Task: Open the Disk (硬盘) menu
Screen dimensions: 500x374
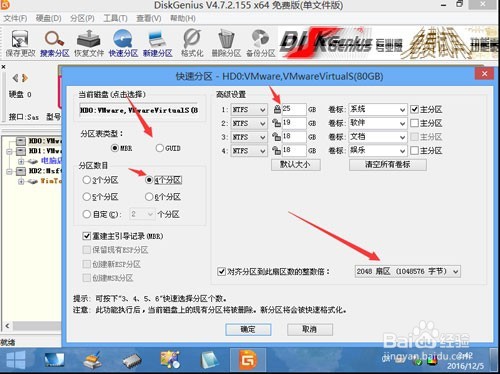Action: tap(49, 18)
